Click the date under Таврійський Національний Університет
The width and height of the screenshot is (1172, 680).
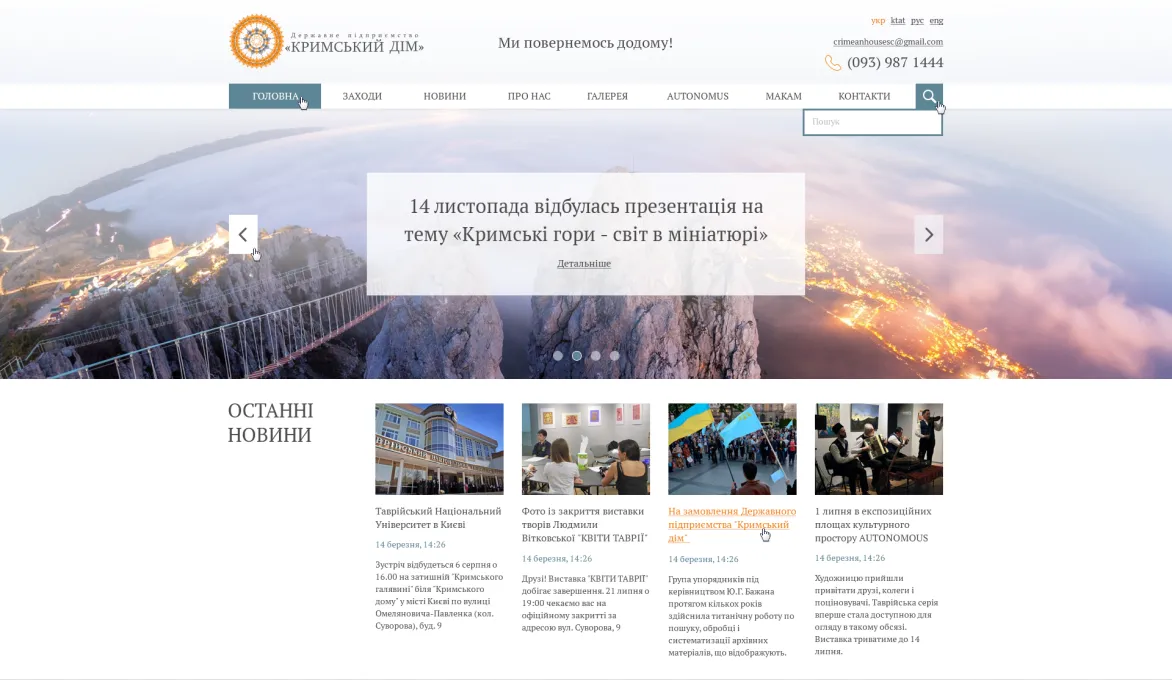tap(410, 545)
